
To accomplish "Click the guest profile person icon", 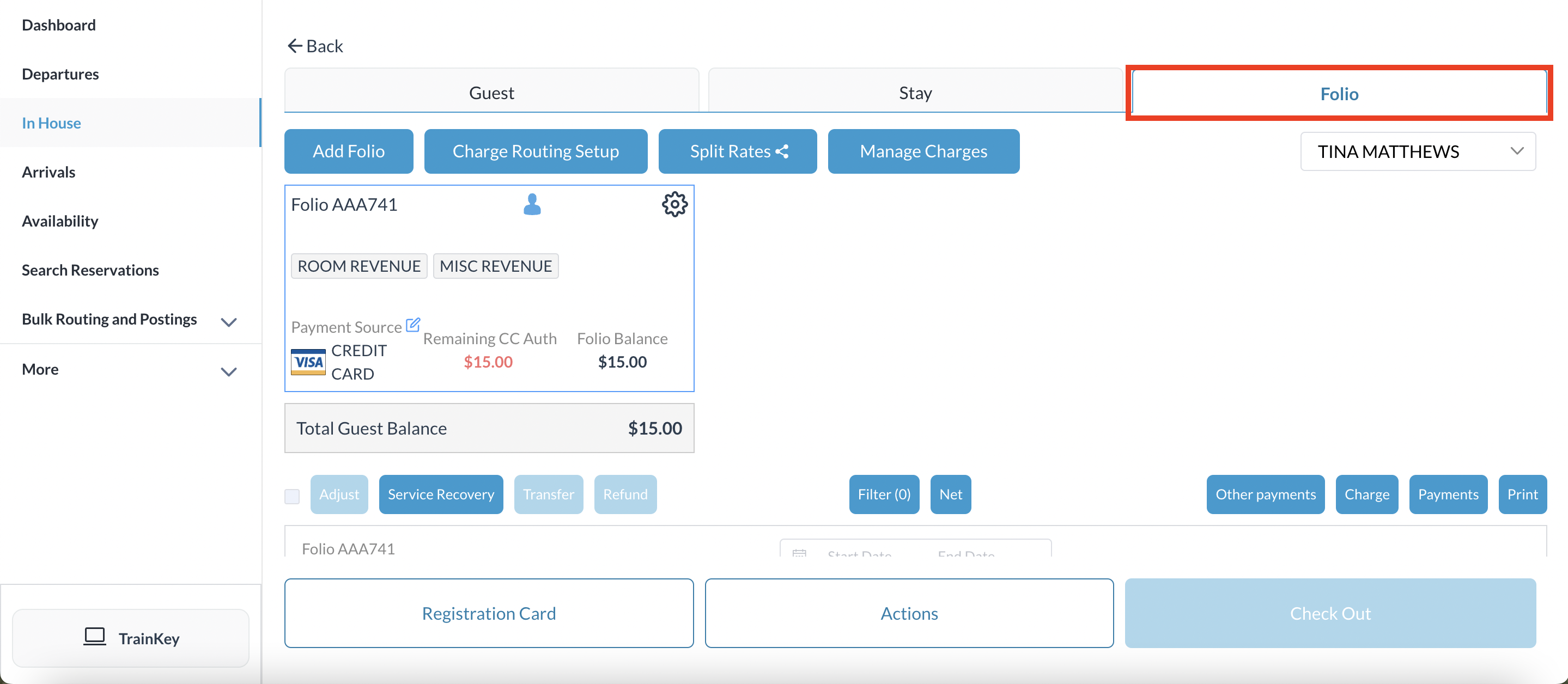I will (x=532, y=204).
